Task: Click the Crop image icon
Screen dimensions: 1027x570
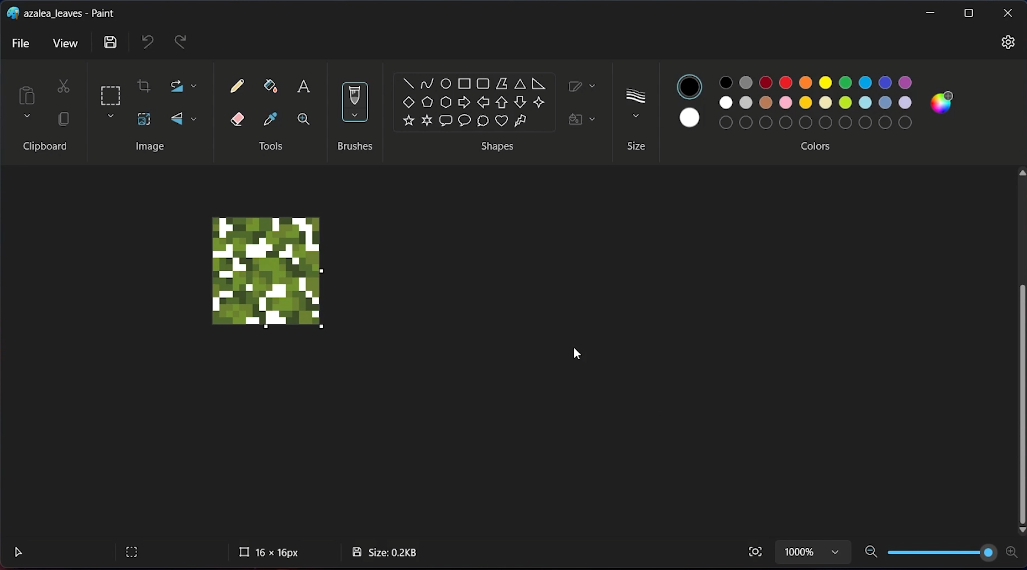Action: tap(144, 87)
